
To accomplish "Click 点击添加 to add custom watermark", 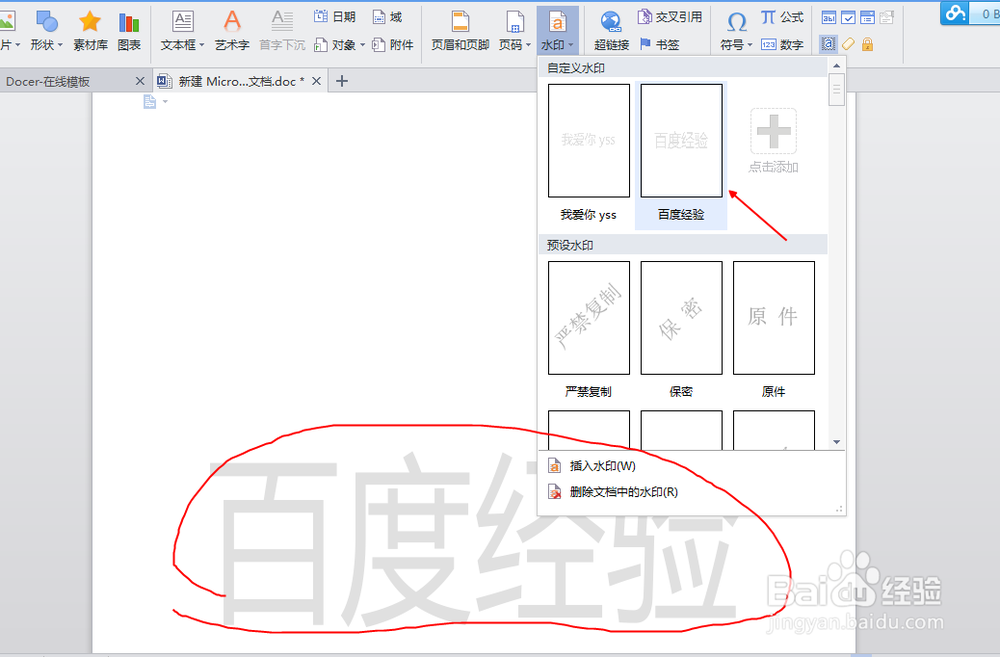I will point(773,142).
